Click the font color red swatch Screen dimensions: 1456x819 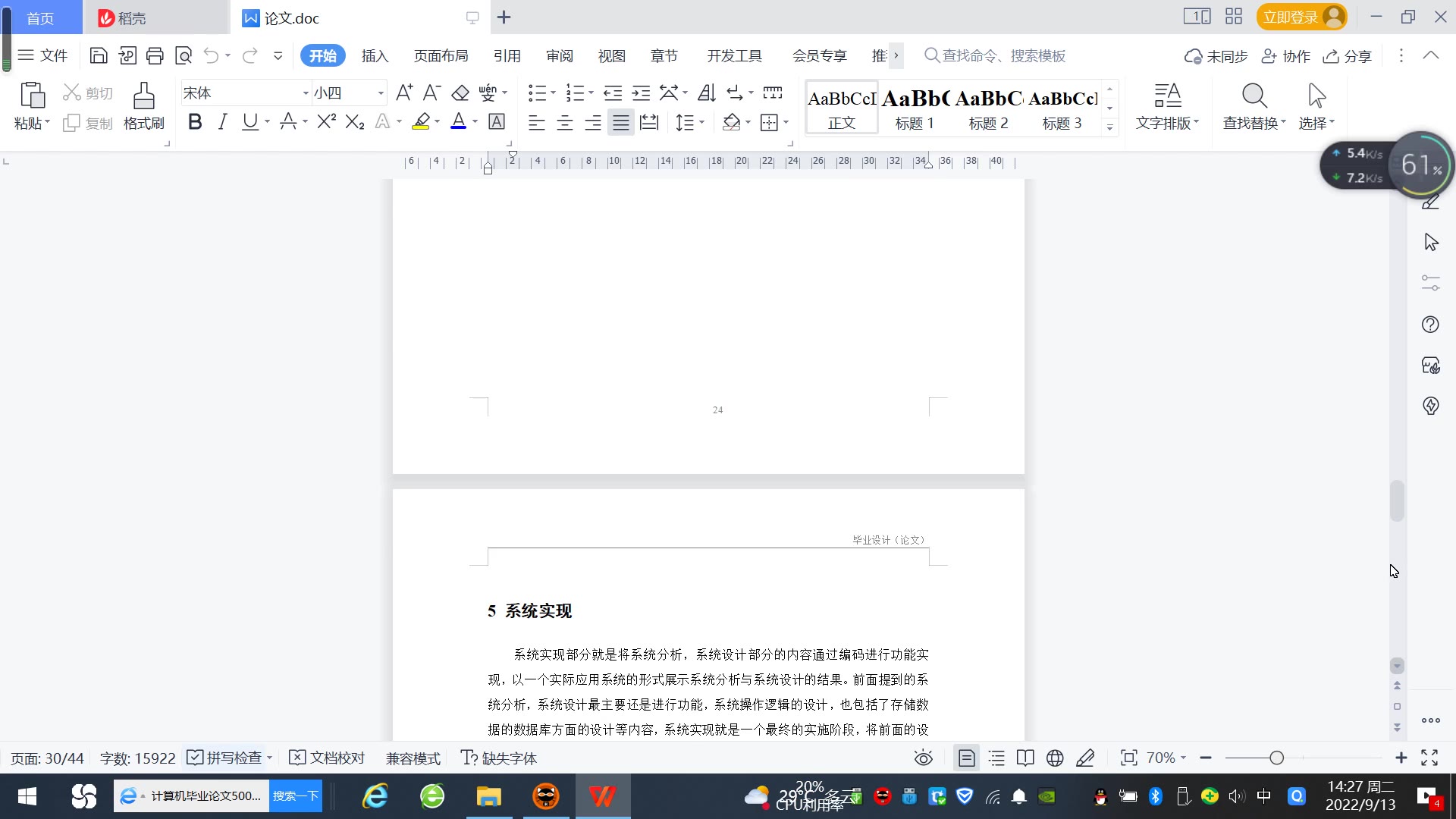pos(458,122)
